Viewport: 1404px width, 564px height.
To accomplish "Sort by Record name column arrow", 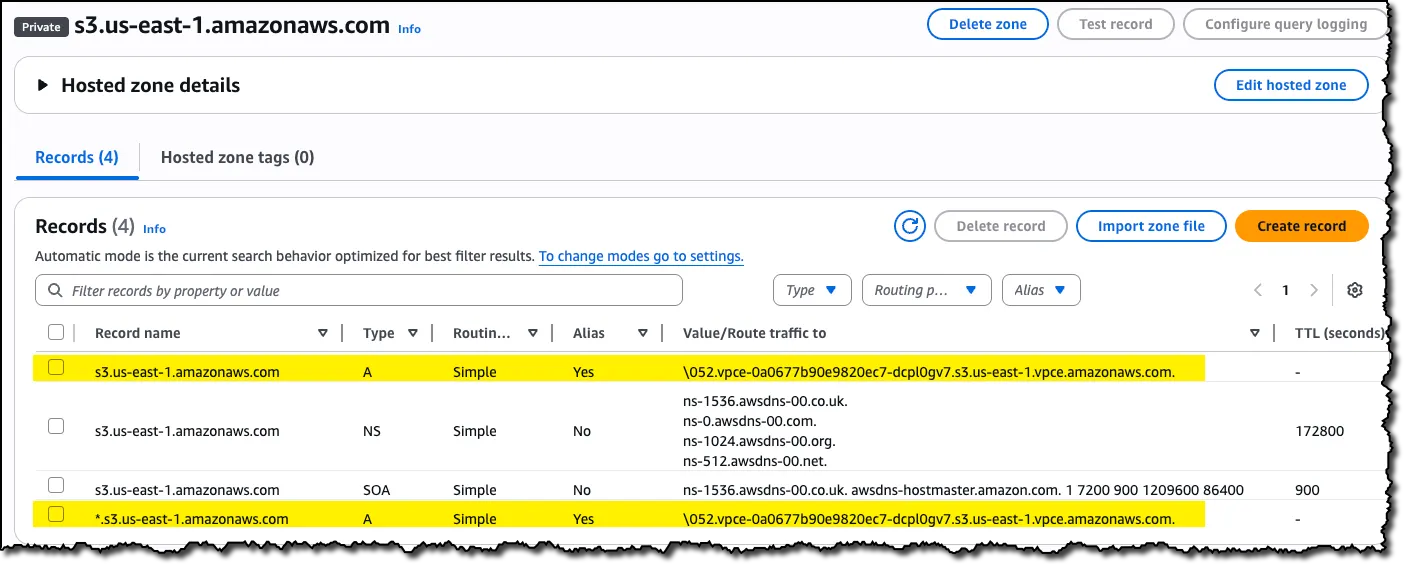I will (x=323, y=333).
